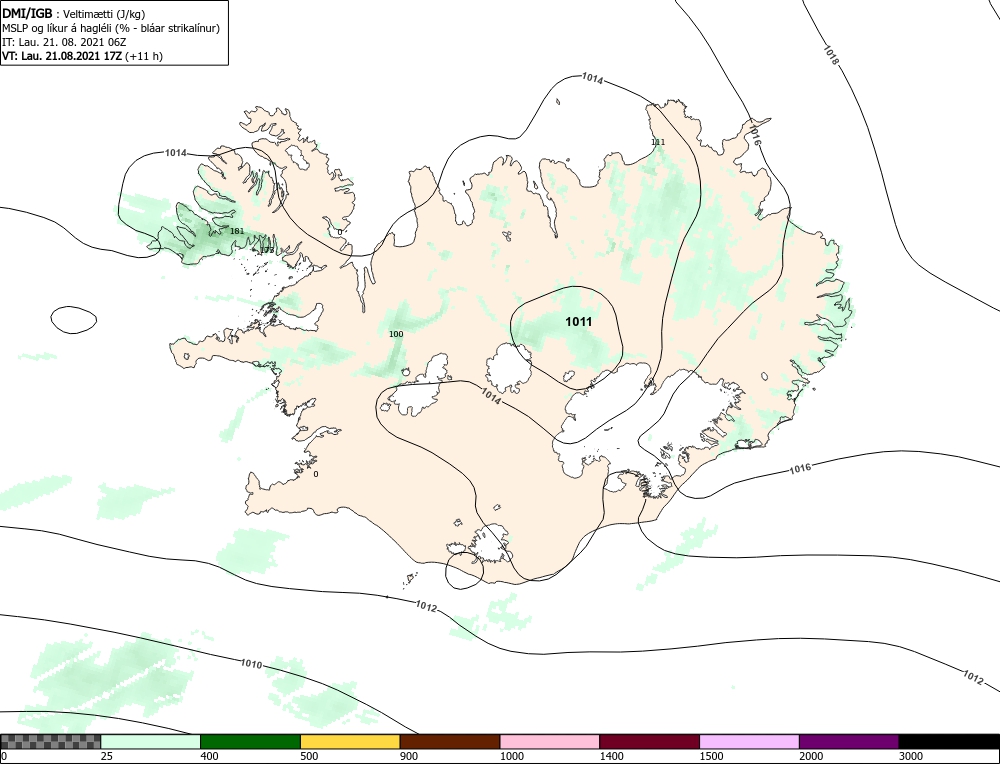Click the 1010 isobar label
The image size is (1000, 764).
coord(251,664)
